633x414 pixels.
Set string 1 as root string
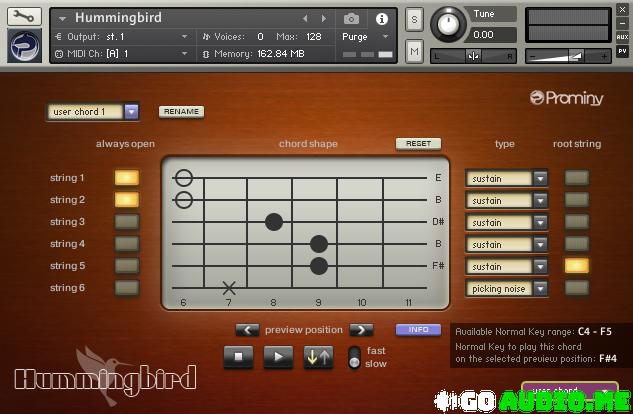(x=576, y=178)
